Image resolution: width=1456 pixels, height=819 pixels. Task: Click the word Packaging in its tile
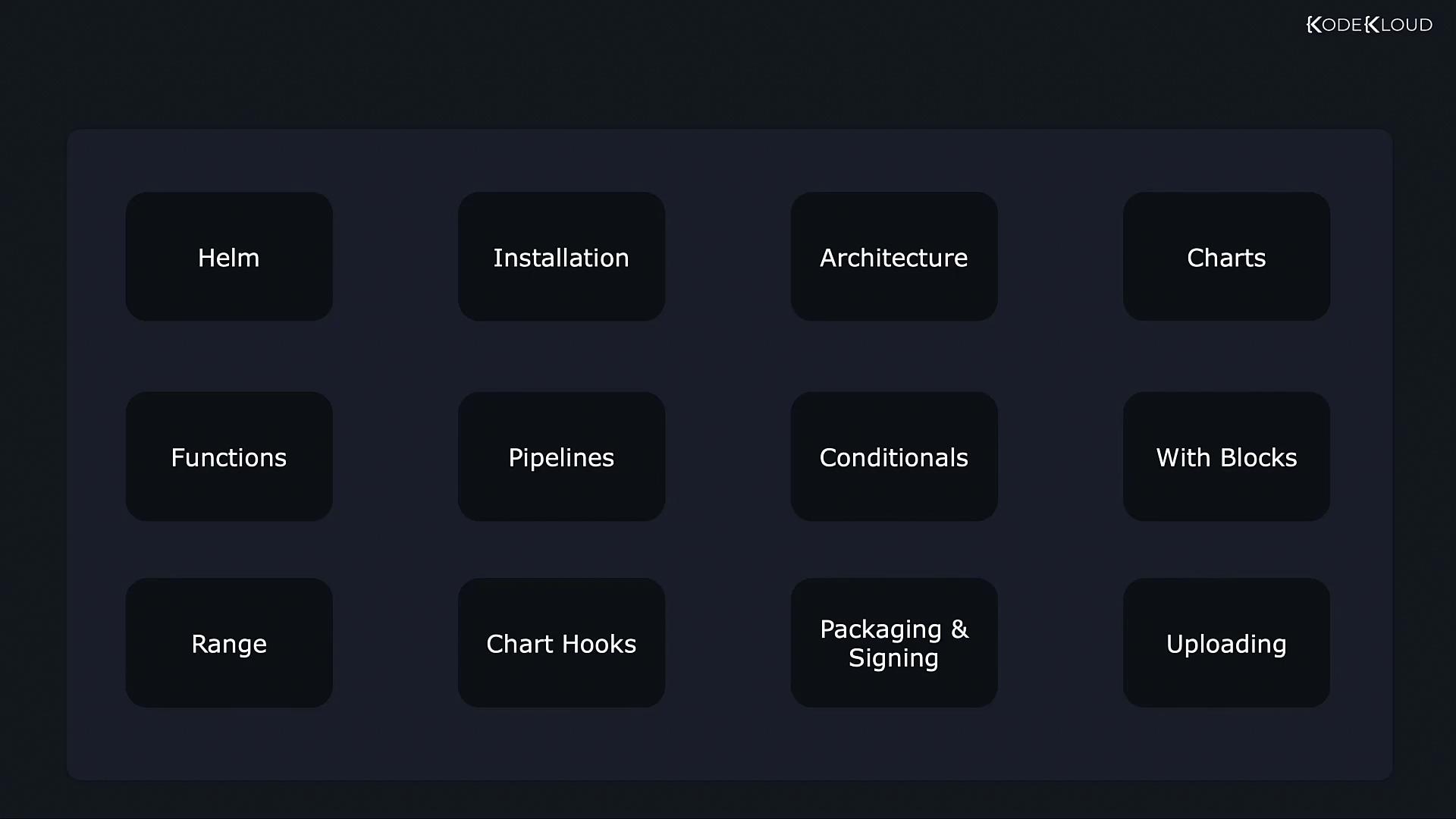(x=880, y=629)
